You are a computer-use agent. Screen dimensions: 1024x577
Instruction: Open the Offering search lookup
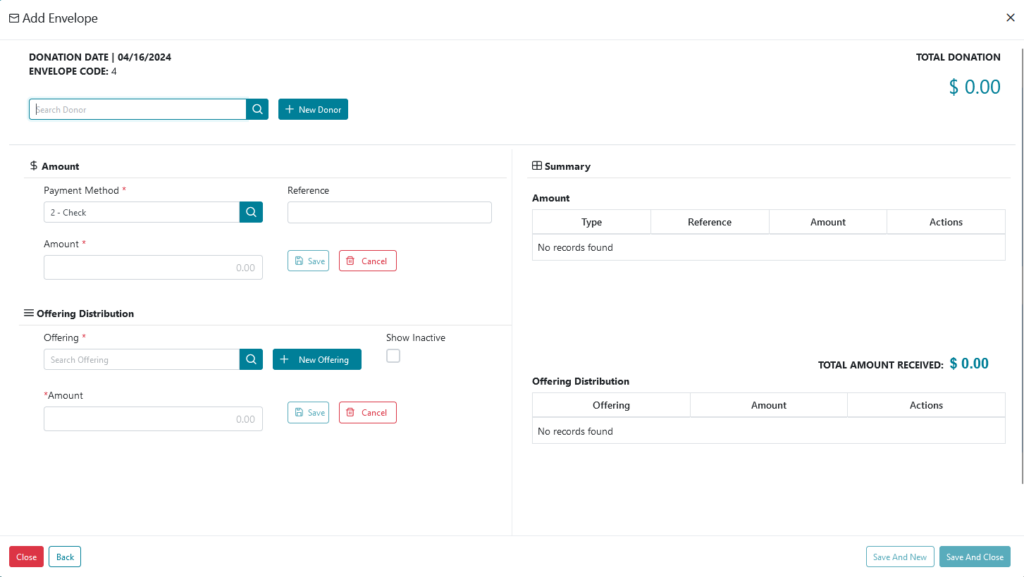point(251,359)
